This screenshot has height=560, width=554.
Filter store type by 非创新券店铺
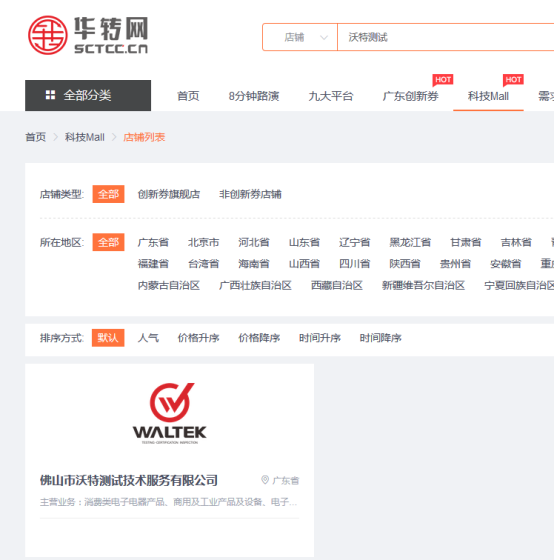click(x=250, y=194)
